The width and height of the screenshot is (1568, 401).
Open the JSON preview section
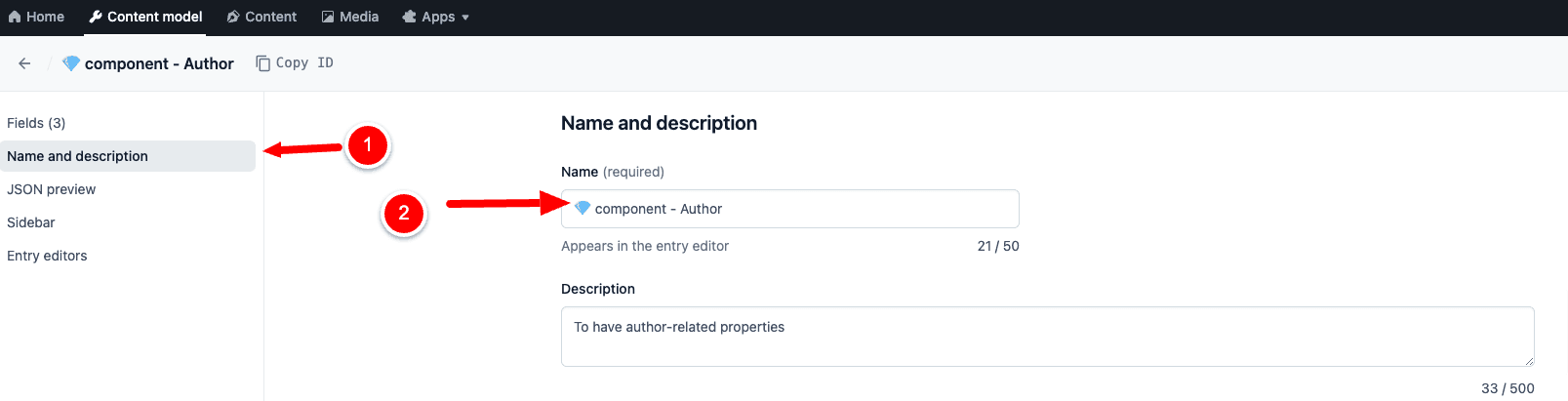52,189
